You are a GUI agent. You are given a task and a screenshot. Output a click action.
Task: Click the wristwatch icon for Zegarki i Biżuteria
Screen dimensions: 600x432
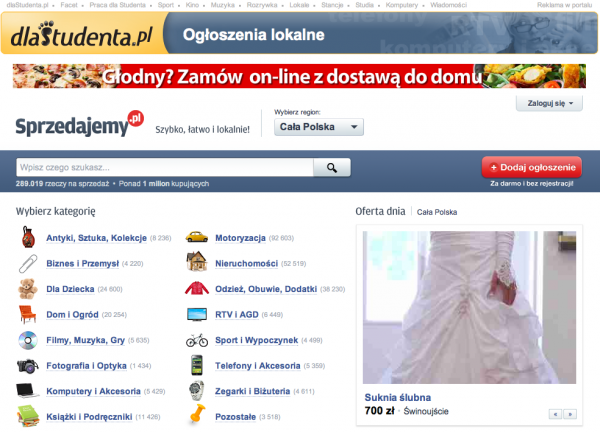(197, 391)
